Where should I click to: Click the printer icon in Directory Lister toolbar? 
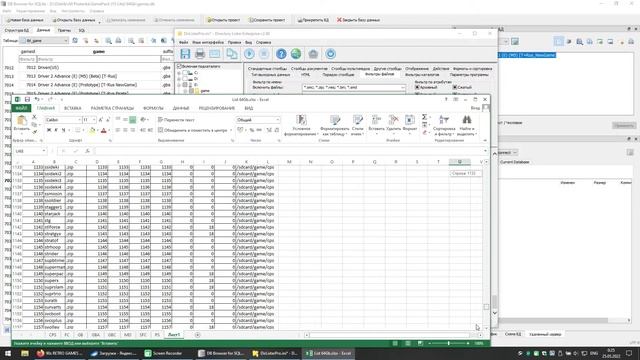[x=200, y=54]
